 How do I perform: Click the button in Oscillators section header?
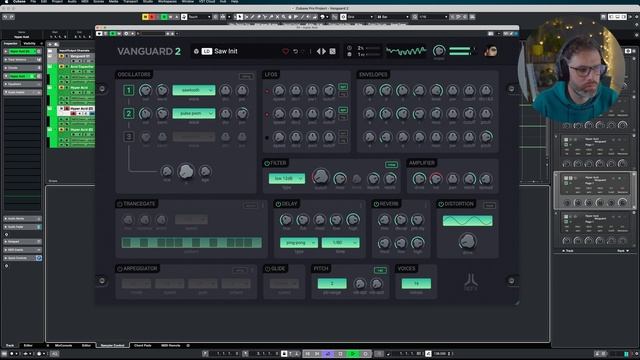(x=246, y=76)
